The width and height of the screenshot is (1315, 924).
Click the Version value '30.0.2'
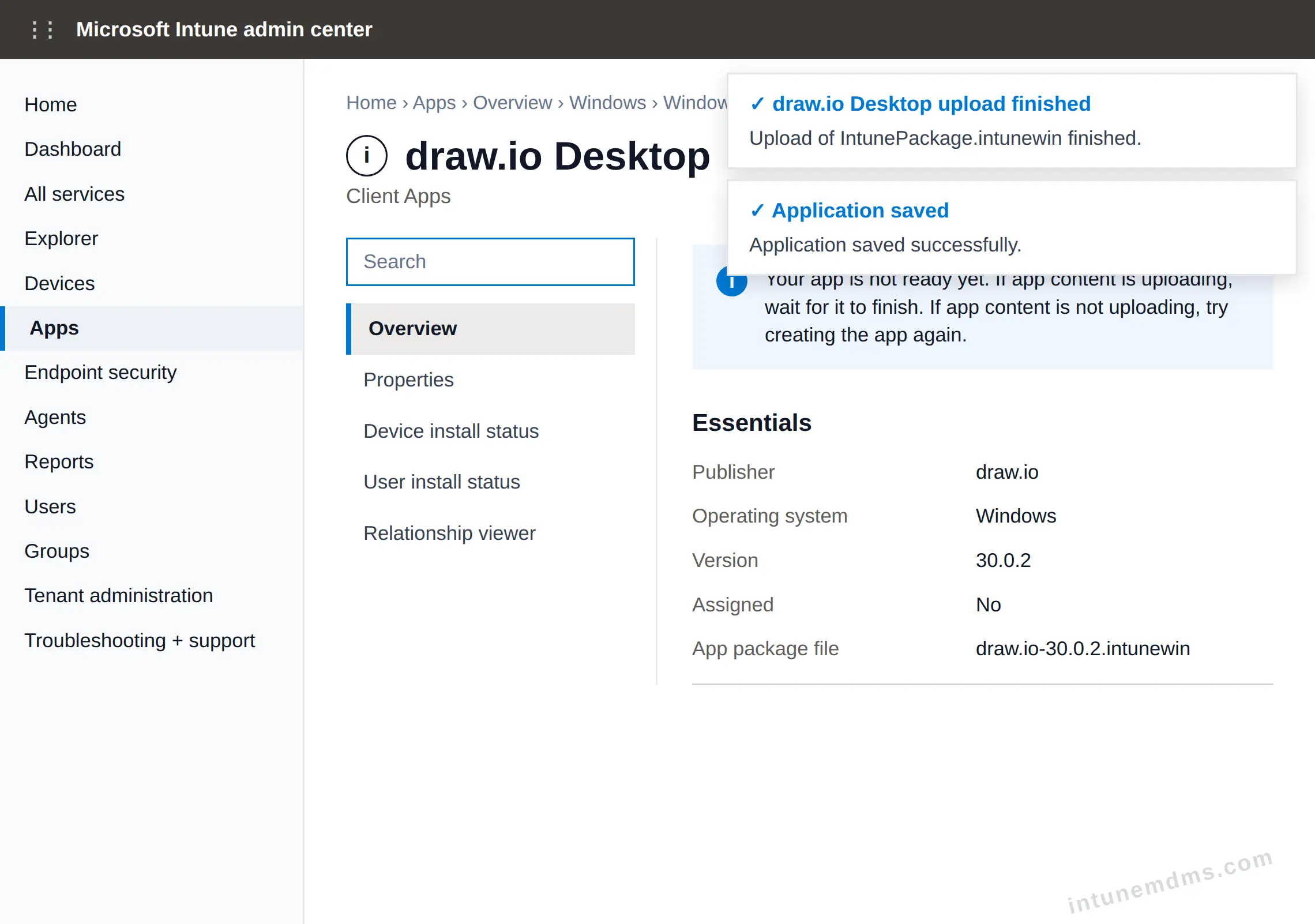(1004, 561)
